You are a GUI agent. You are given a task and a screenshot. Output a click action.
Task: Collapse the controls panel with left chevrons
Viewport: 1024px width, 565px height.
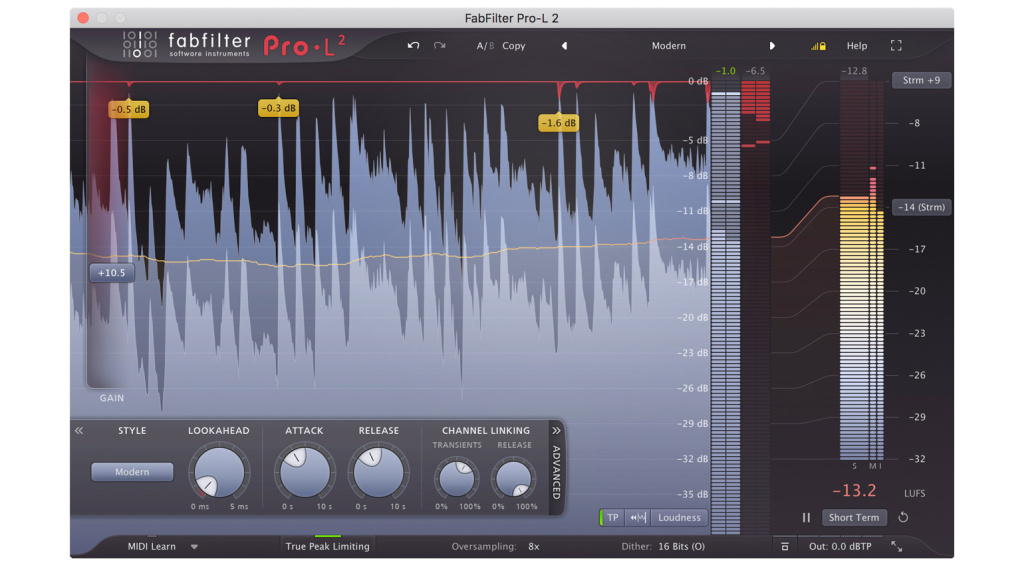(x=79, y=430)
